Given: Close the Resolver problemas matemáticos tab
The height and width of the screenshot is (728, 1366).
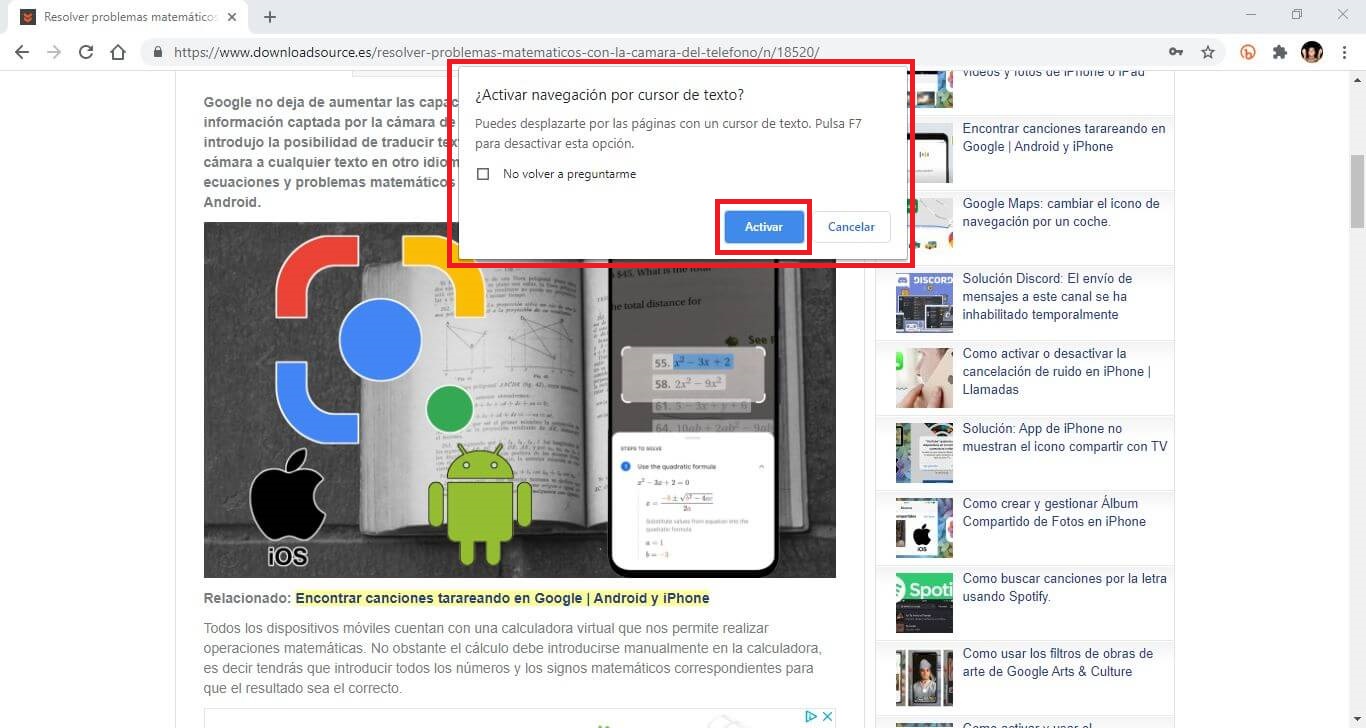Looking at the screenshot, I should coord(233,17).
